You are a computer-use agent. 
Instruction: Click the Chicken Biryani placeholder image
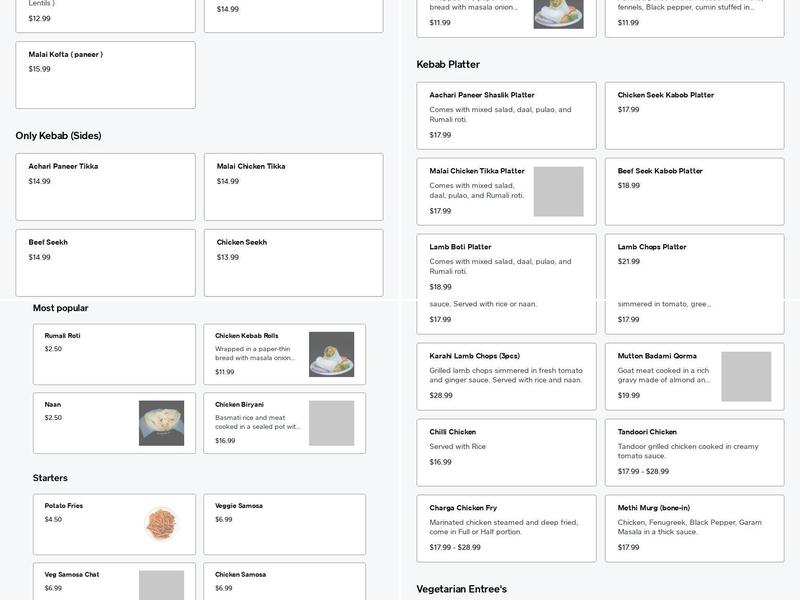tap(331, 423)
